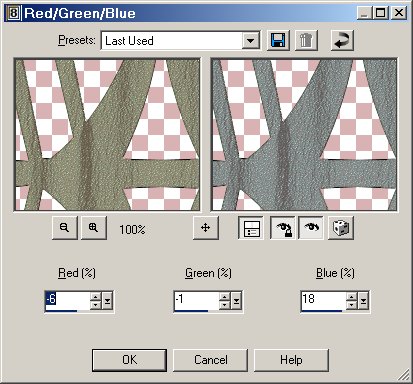Screen dimensions: 413x384
Task: Delete the preset using the trash can icon
Action: 306,41
